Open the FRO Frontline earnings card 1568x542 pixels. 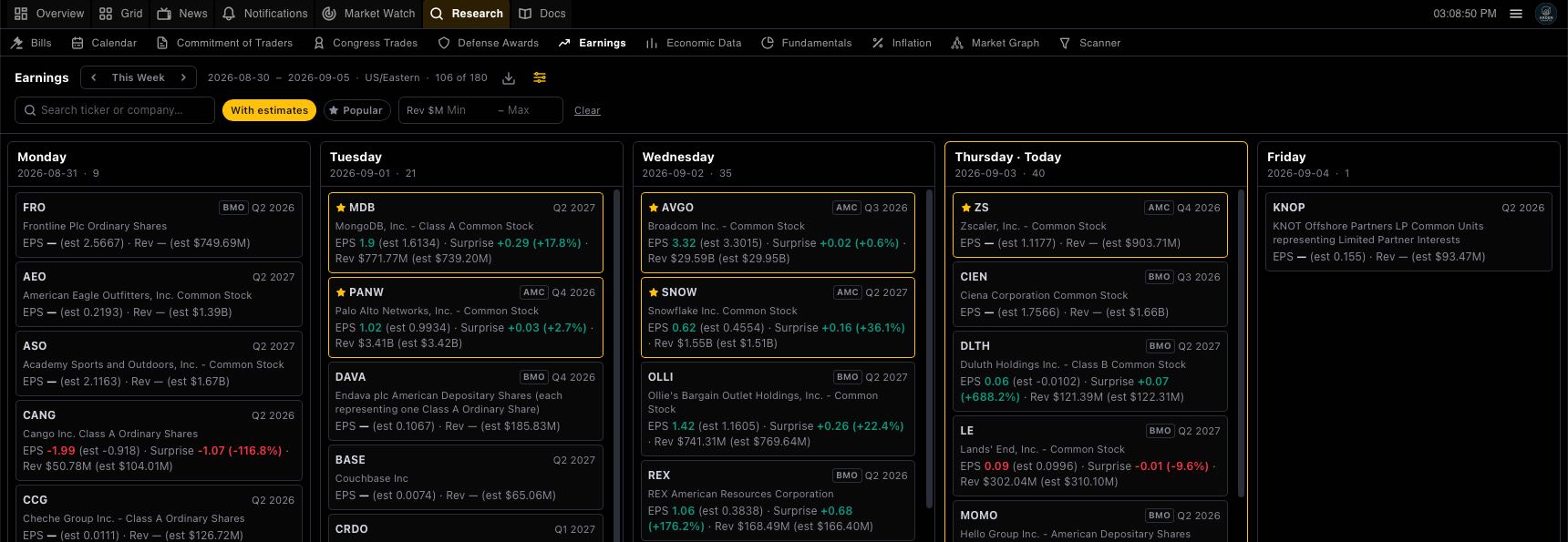(x=159, y=224)
